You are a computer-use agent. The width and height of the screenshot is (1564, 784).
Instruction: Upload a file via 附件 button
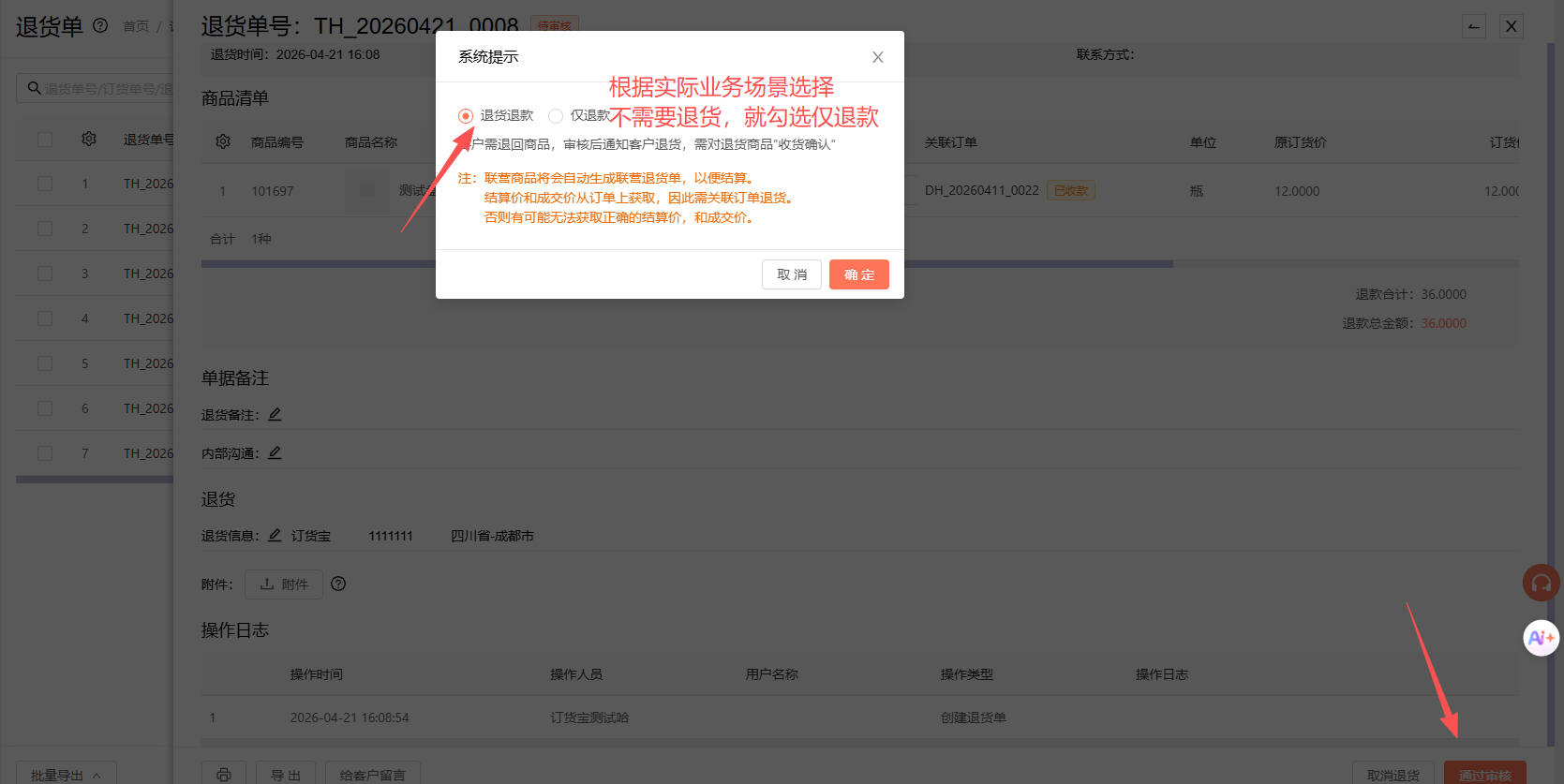[284, 584]
